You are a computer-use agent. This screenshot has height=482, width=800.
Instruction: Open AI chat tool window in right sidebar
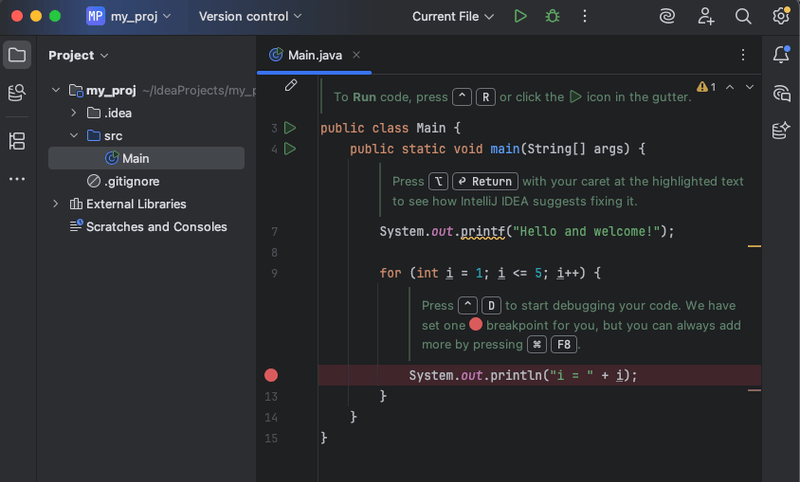pyautogui.click(x=781, y=93)
